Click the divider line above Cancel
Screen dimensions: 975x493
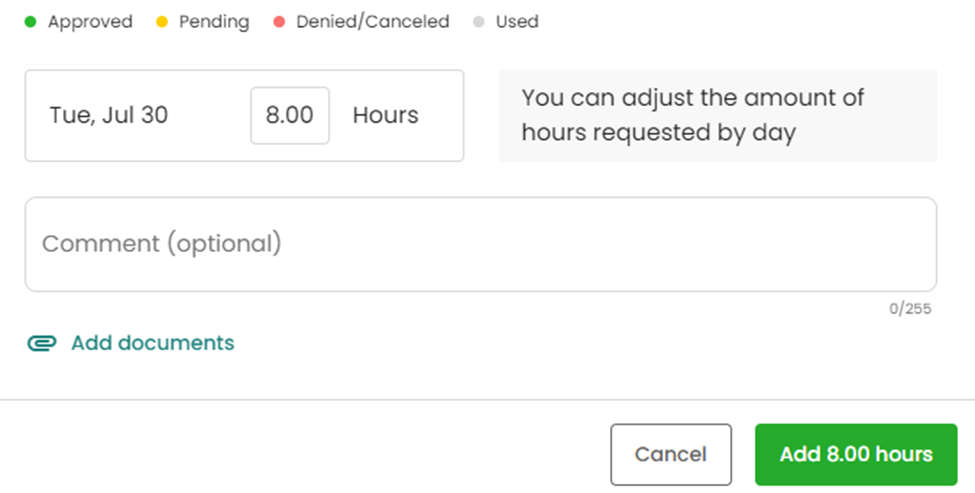(487, 400)
